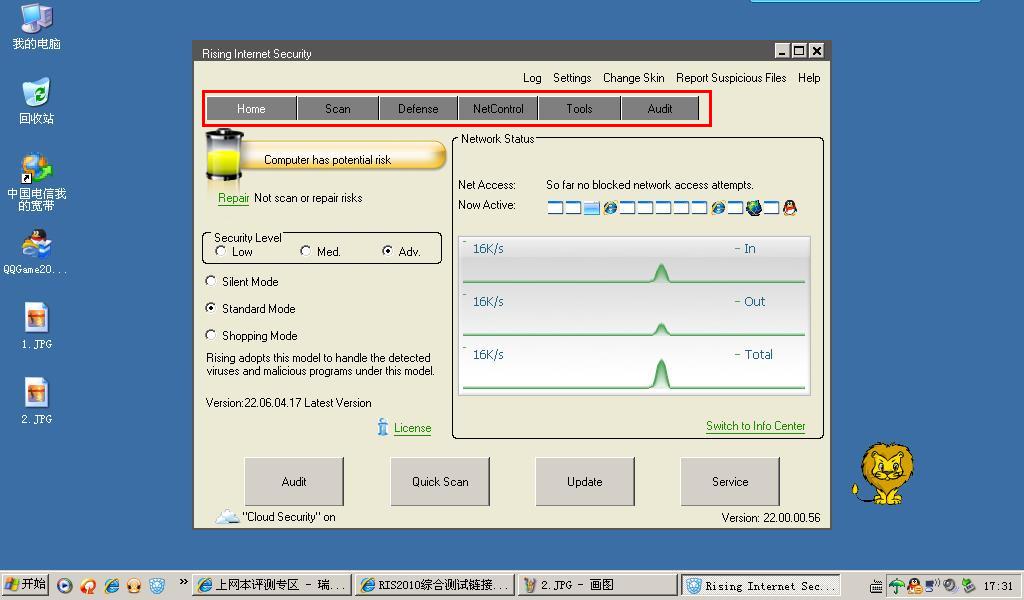
Task: Open the 我的电脑 desktop icon
Action: (36, 27)
